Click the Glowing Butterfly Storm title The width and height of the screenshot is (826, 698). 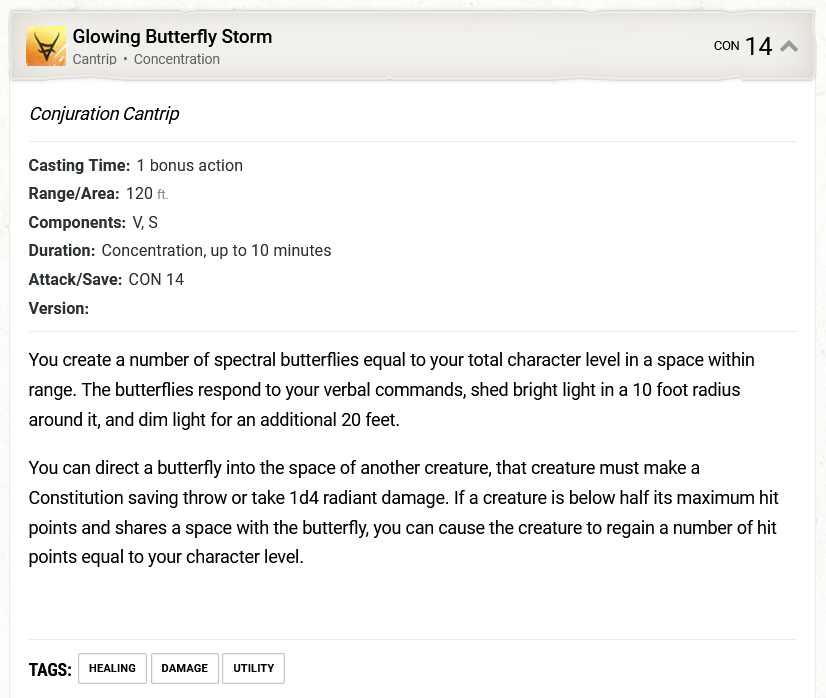172,37
